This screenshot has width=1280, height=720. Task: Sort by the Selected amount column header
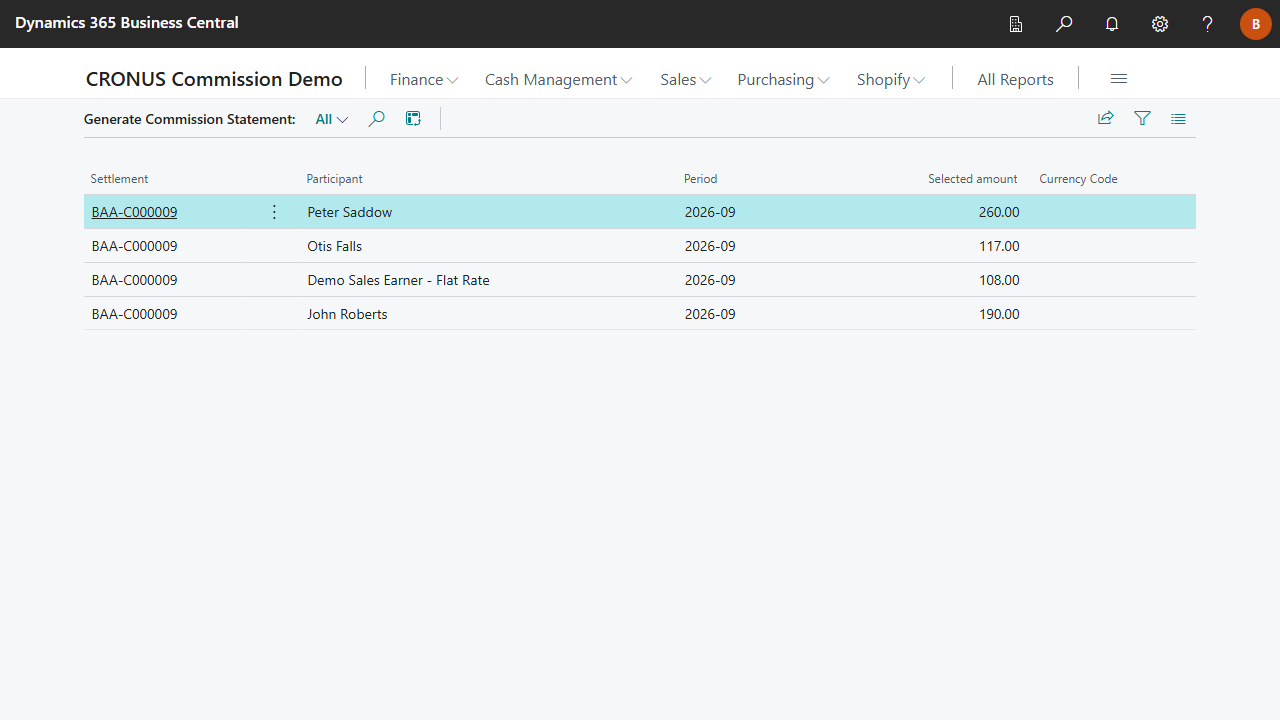tap(972, 179)
